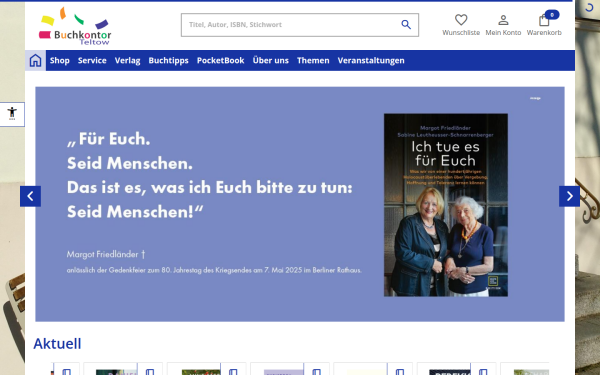The height and width of the screenshot is (375, 600).
Task: Click the Gedenkfeier 7. Mai 2025 caption
Action: pyautogui.click(x=214, y=270)
